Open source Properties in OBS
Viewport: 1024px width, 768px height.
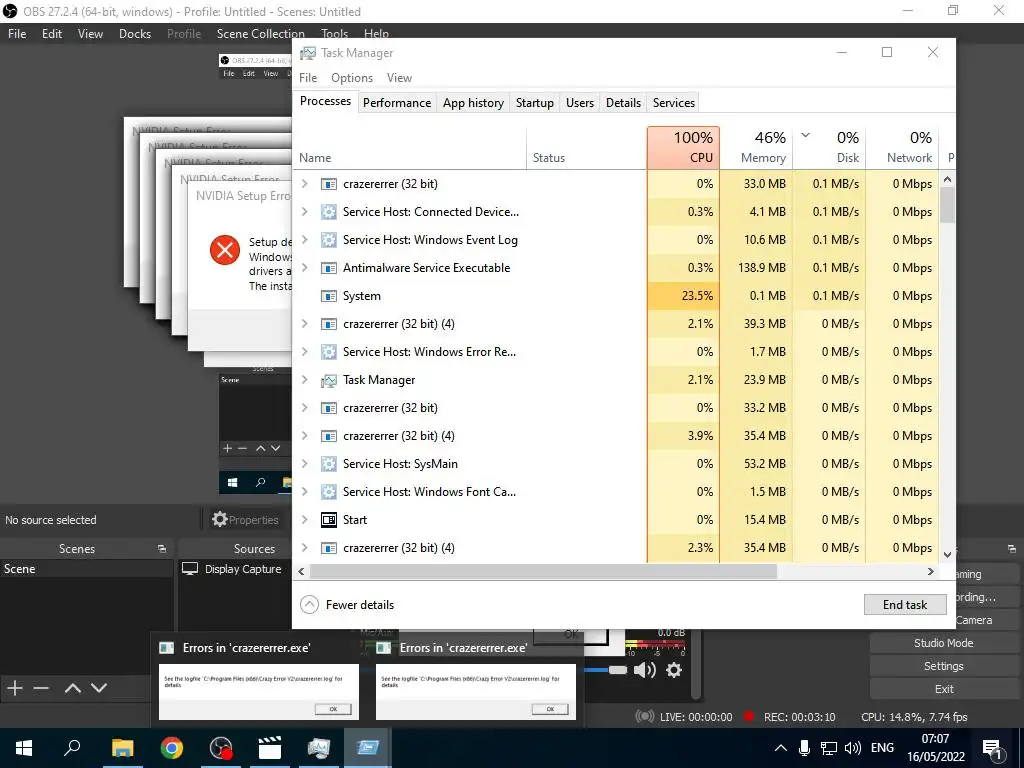point(246,520)
